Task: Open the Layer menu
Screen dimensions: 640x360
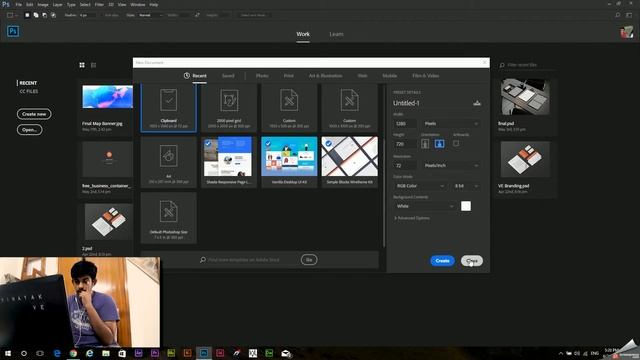Action: [x=58, y=4]
